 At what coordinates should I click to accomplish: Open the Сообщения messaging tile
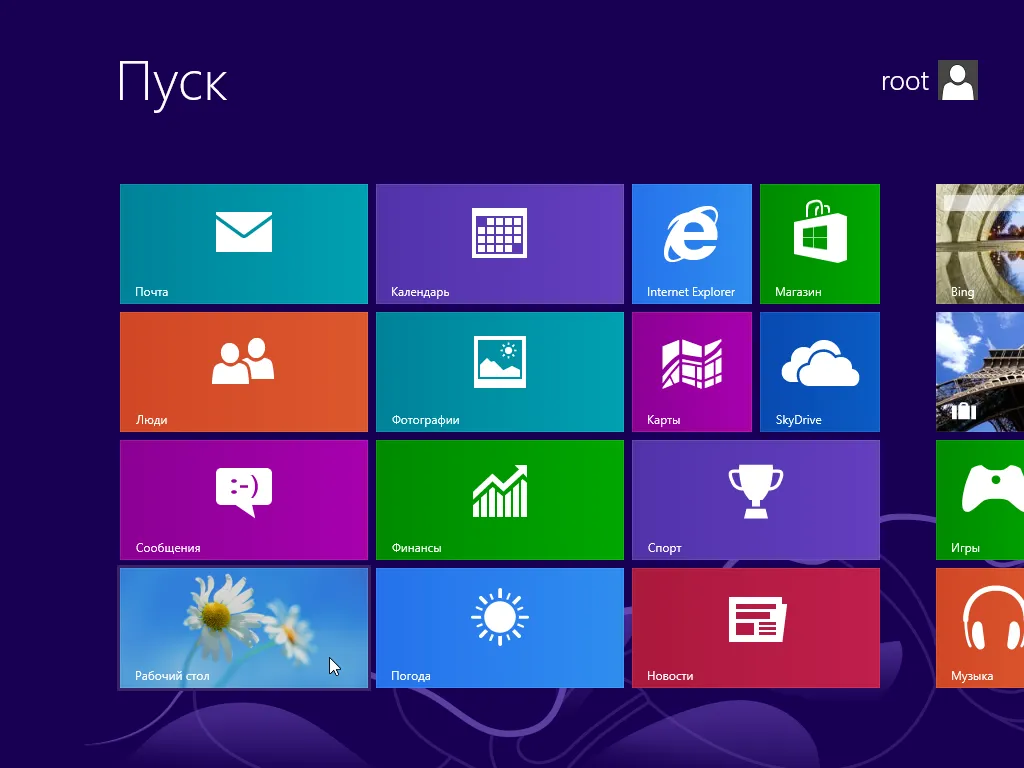pyautogui.click(x=244, y=500)
